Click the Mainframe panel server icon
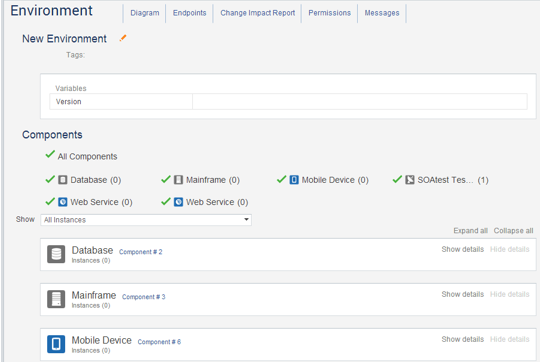 [x=56, y=299]
